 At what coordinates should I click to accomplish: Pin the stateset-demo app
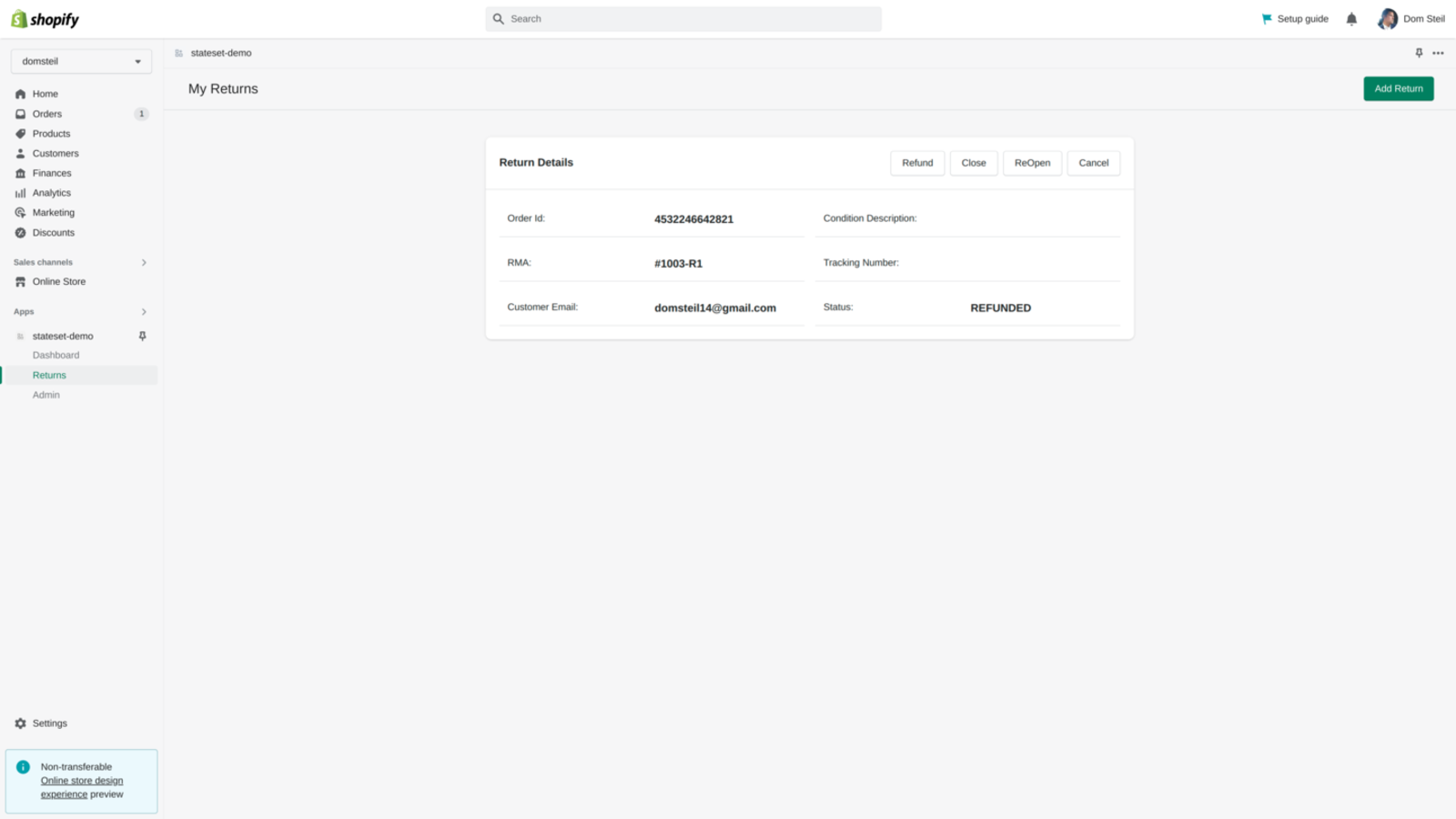pyautogui.click(x=142, y=336)
